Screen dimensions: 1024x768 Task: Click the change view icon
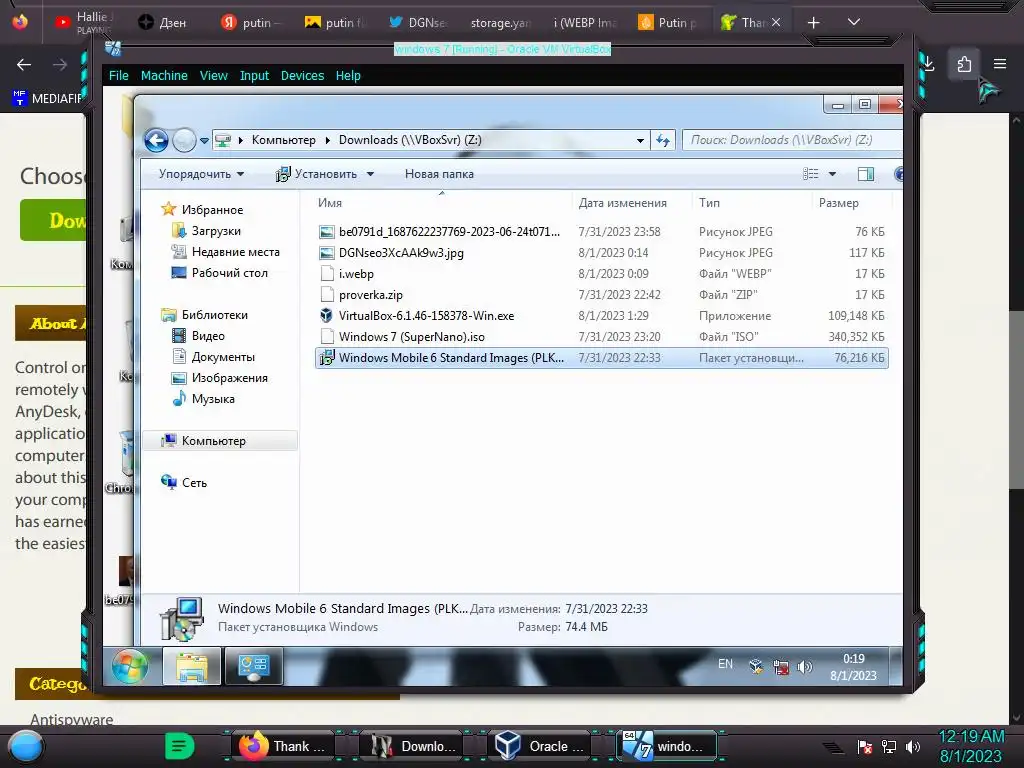[810, 174]
